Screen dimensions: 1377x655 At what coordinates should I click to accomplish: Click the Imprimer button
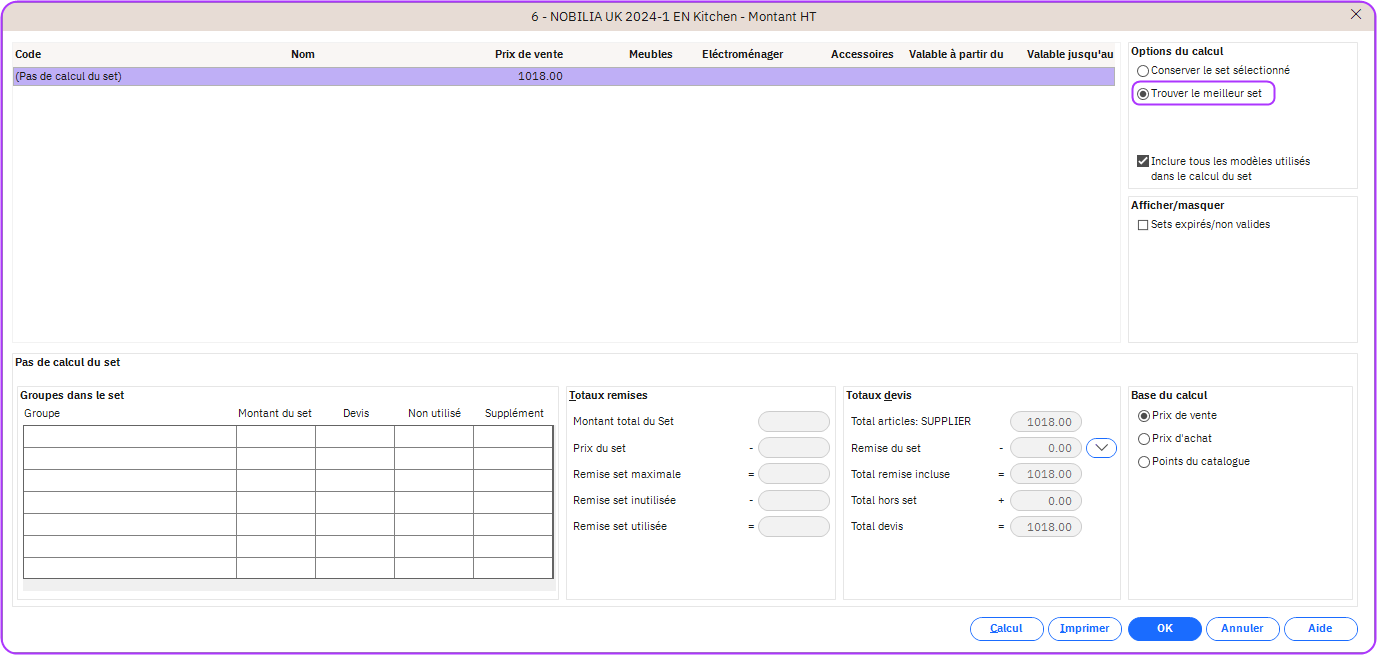tap(1085, 629)
